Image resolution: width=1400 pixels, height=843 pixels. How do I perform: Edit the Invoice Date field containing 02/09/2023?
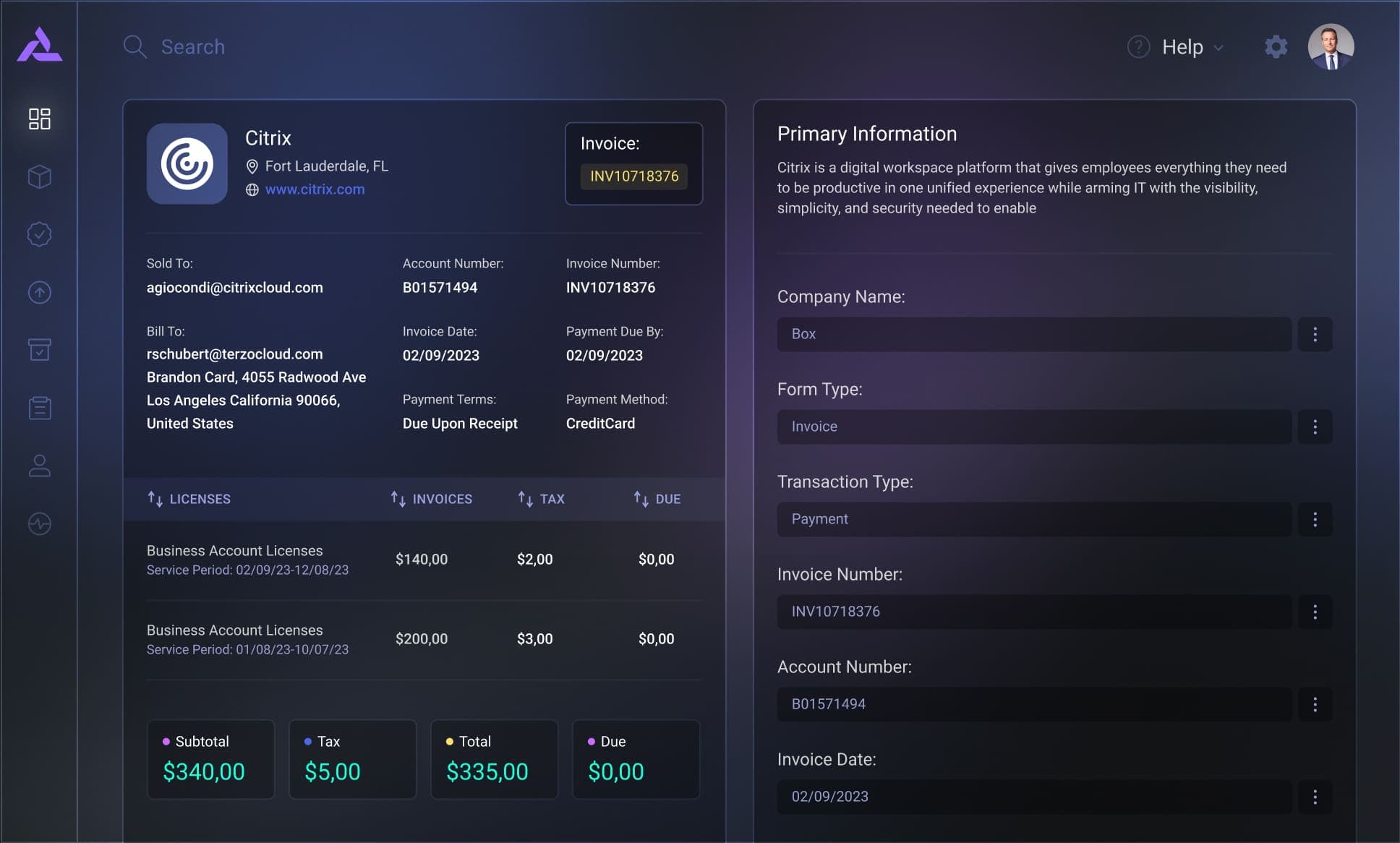point(1034,797)
